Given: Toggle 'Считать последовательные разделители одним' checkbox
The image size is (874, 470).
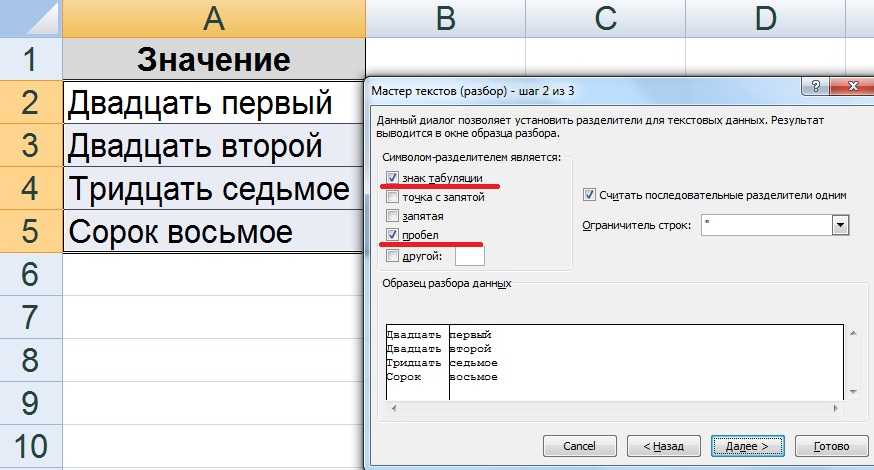Looking at the screenshot, I should click(x=589, y=195).
